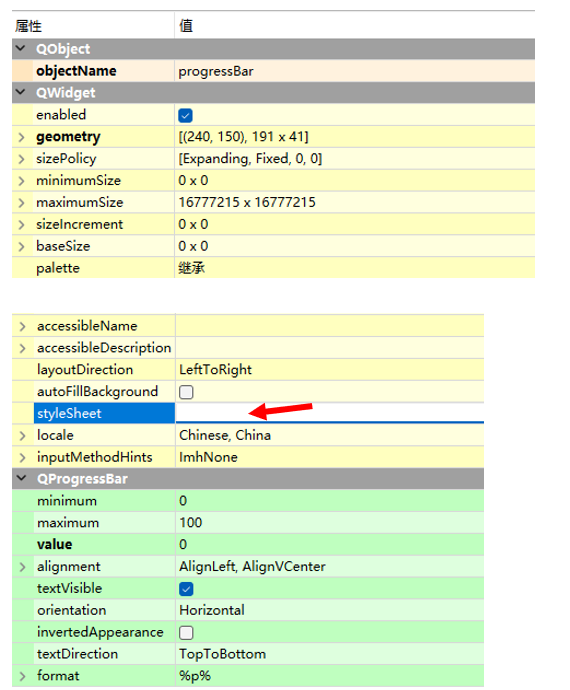Viewport: 570px width, 690px height.
Task: Click the textDirection value TopToBottom
Action: coord(222,654)
